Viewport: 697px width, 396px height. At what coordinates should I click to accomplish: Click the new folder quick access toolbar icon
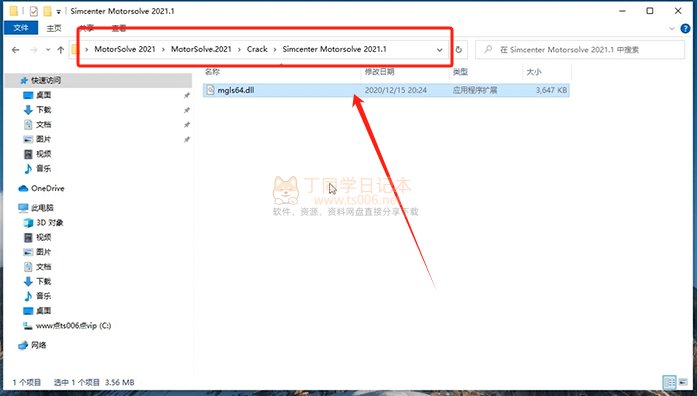(x=47, y=11)
